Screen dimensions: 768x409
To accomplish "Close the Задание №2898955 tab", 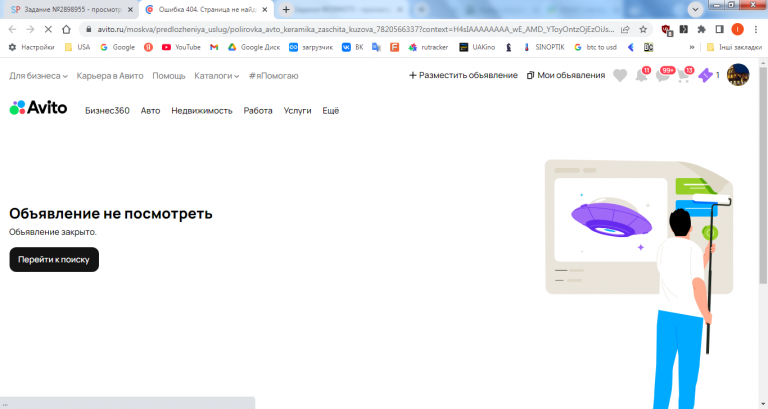I will [x=130, y=9].
